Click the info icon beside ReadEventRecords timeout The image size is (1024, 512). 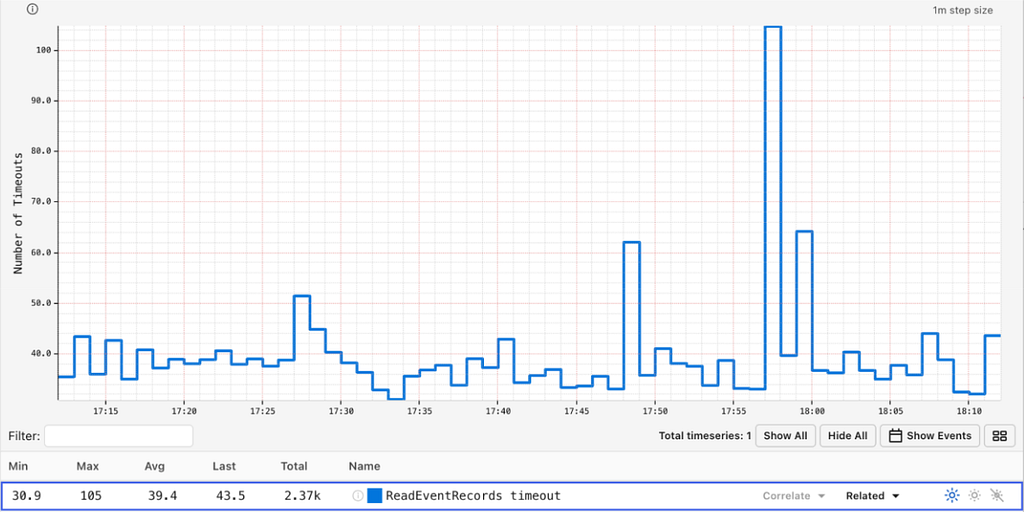pos(358,496)
